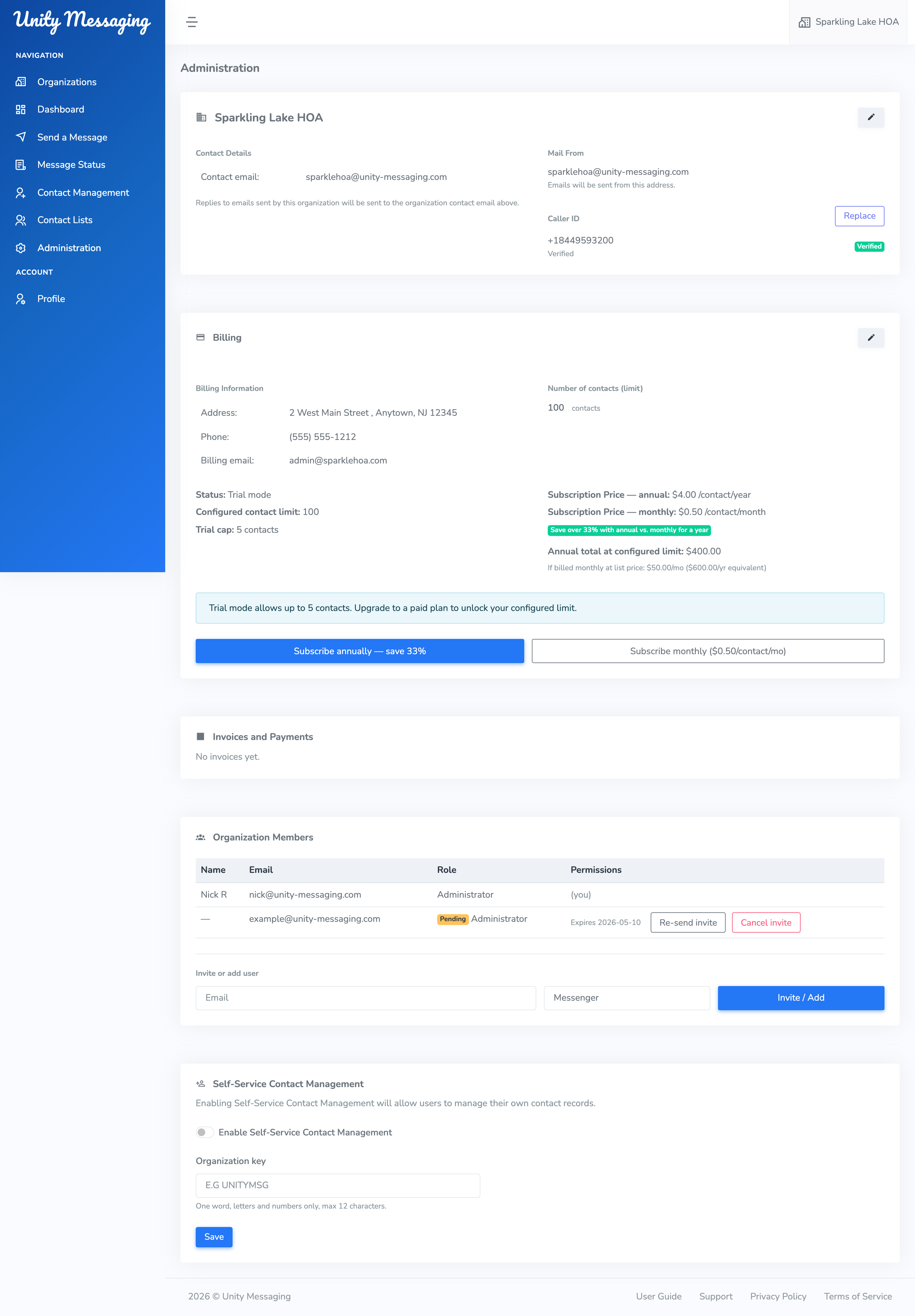Navigate to Dashboard

61,109
